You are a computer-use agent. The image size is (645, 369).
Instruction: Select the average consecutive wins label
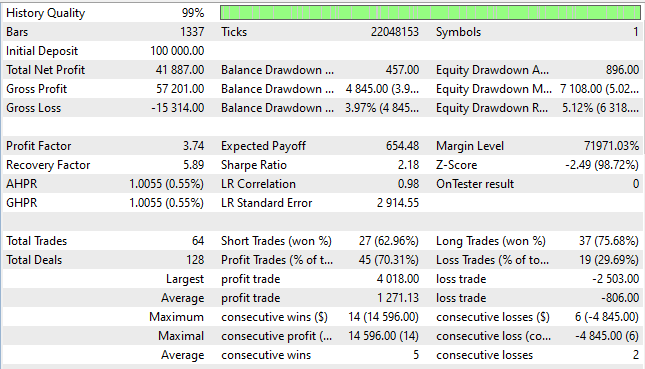point(266,355)
